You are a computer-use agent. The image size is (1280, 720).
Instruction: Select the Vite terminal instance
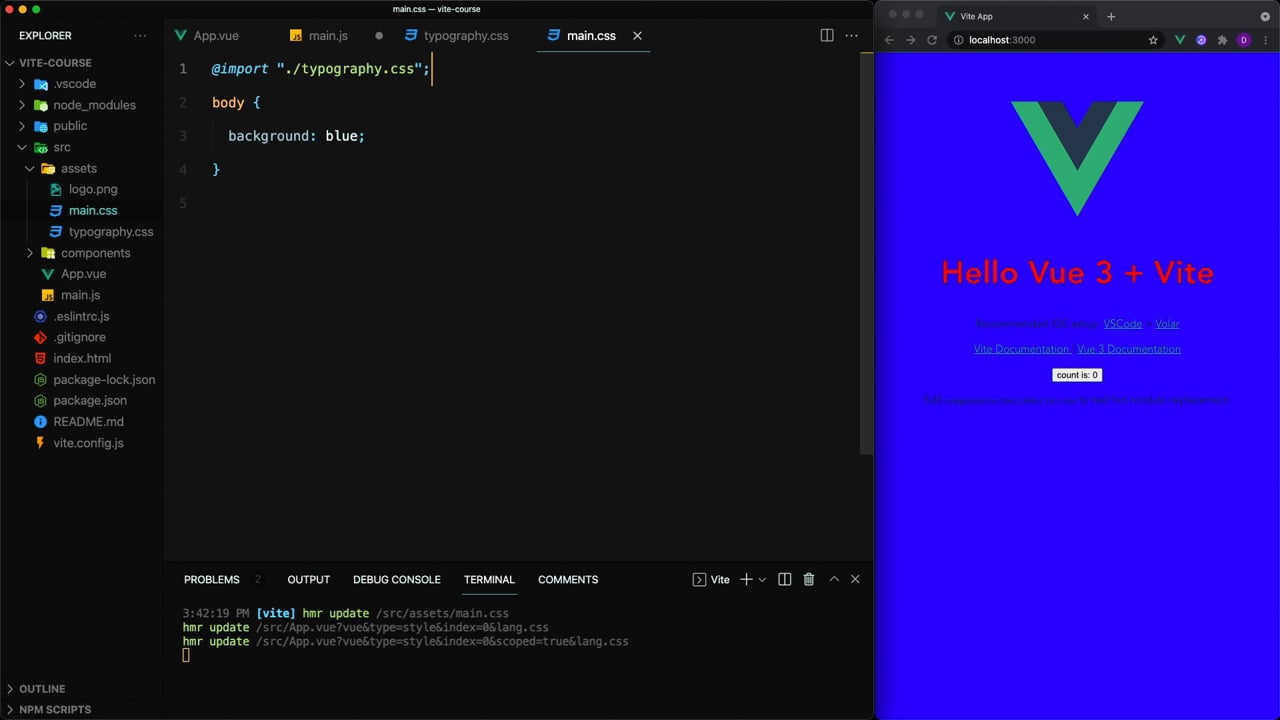(x=711, y=579)
